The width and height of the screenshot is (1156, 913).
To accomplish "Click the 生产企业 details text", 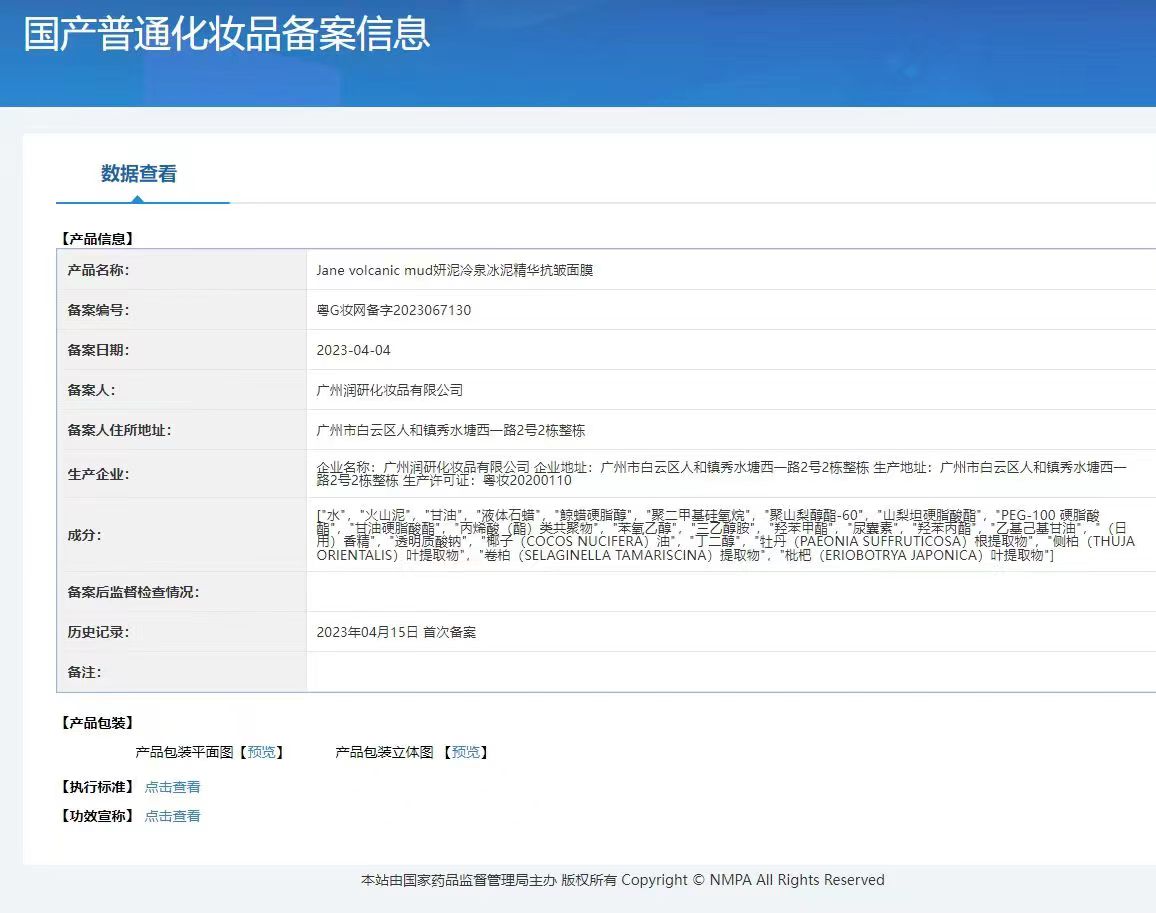I will point(720,473).
